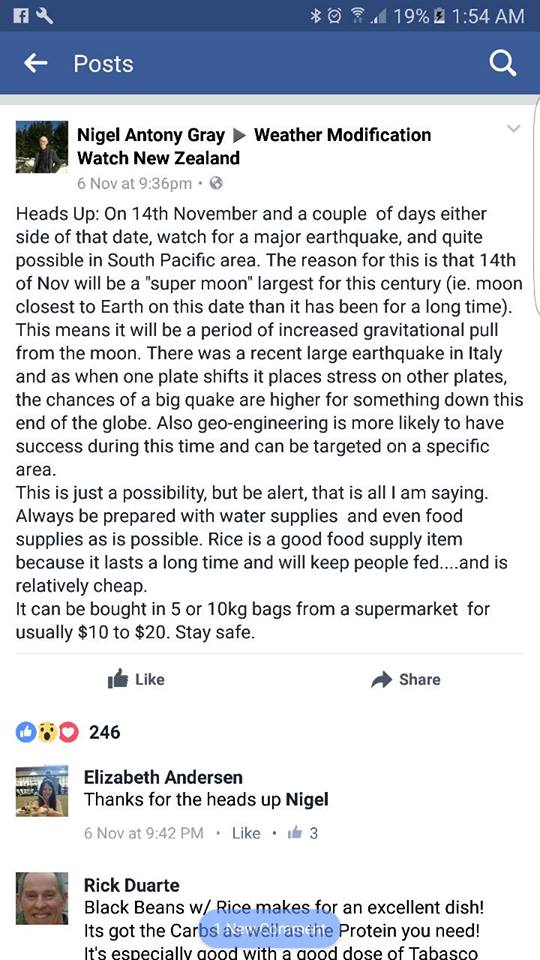The height and width of the screenshot is (960, 540).
Task: Open Rick Duarte's profile photo
Action: pyautogui.click(x=42, y=898)
